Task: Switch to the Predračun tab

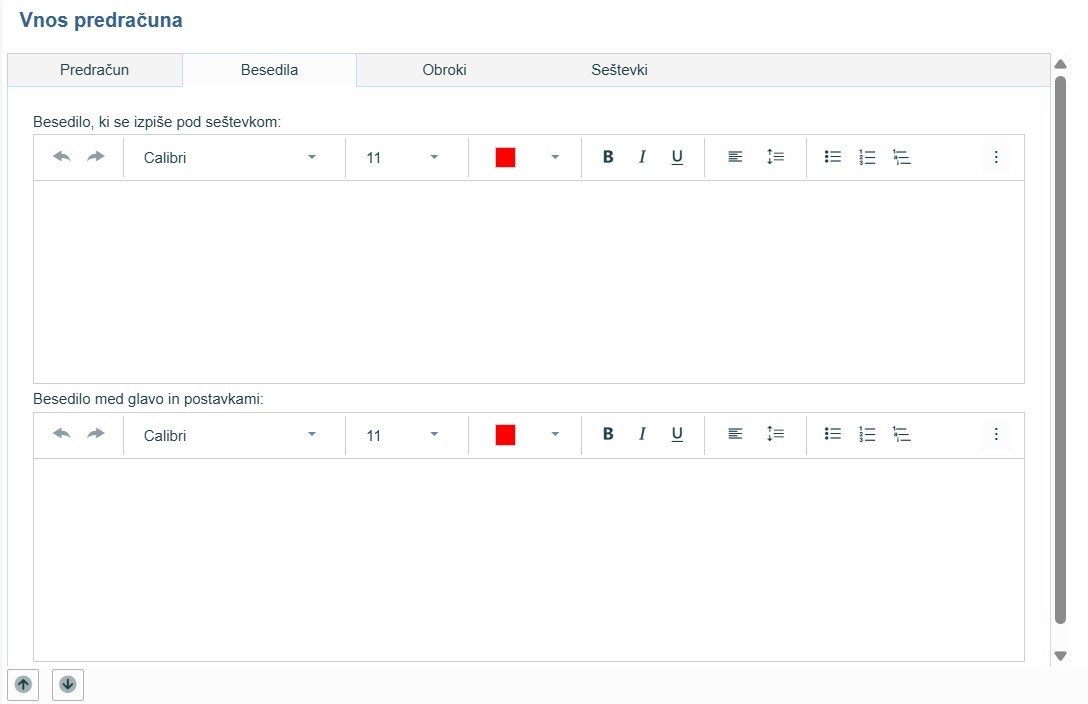Action: click(x=94, y=70)
